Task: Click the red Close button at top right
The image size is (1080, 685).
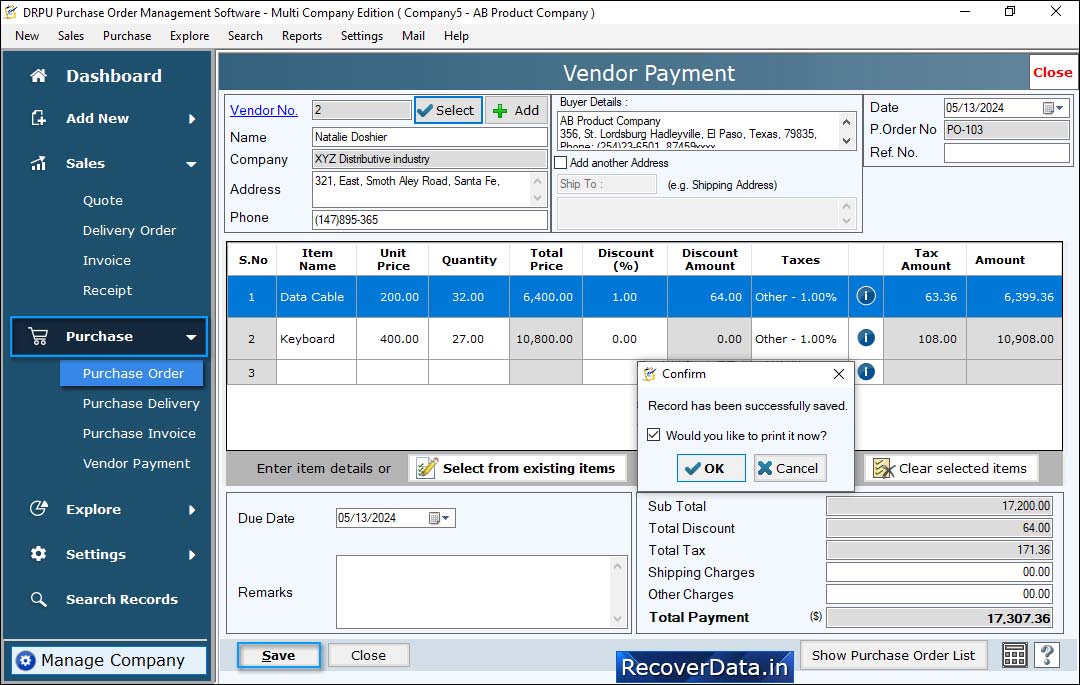Action: tap(1052, 72)
